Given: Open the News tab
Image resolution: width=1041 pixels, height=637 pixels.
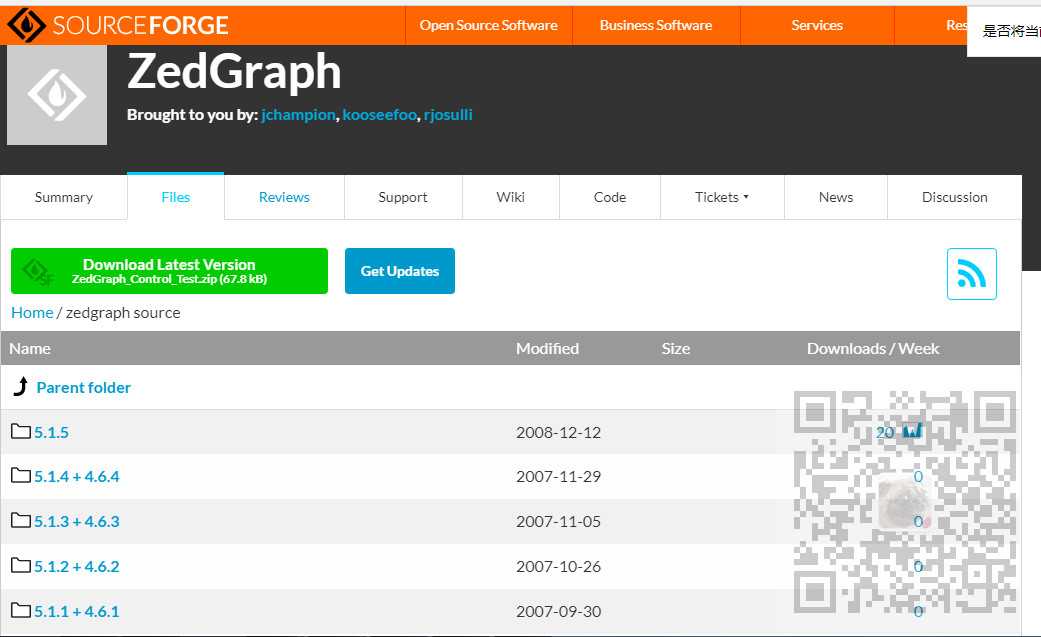Looking at the screenshot, I should click(x=836, y=197).
